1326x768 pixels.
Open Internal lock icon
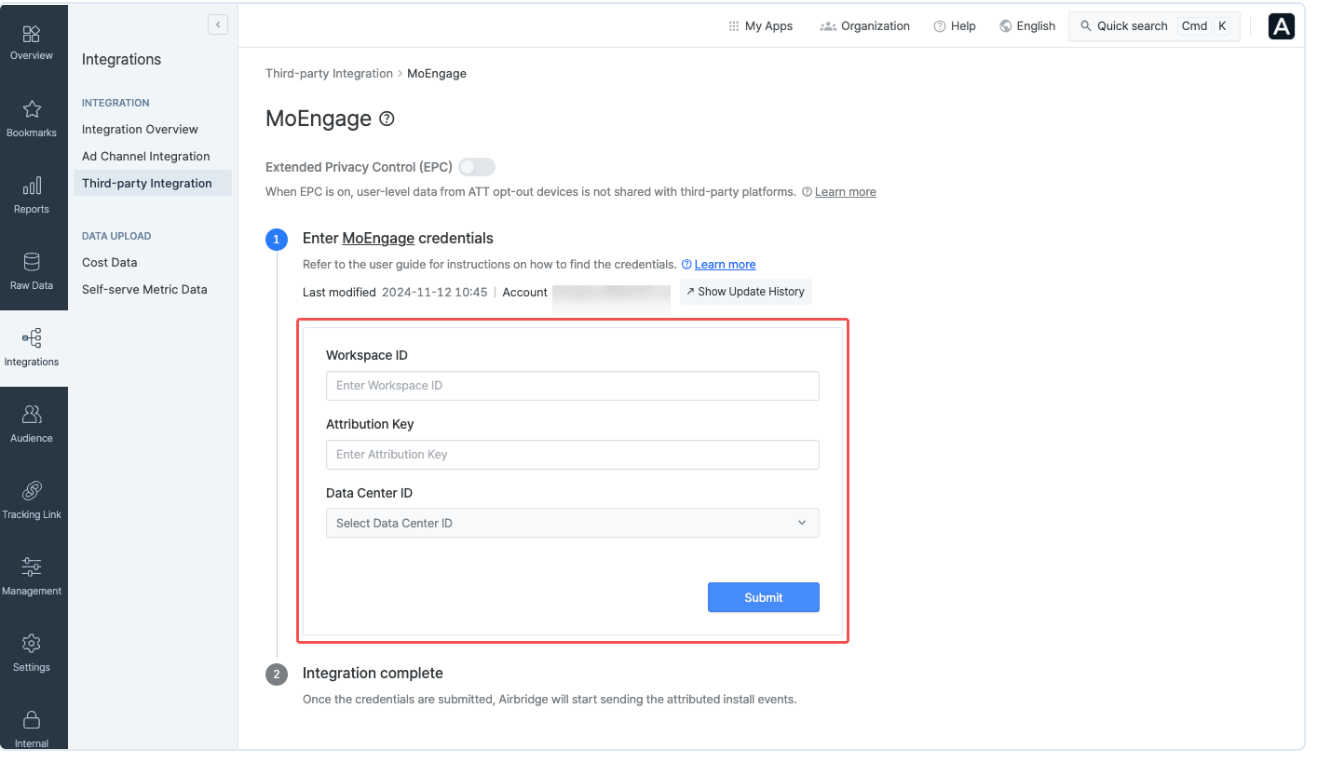pos(31,719)
